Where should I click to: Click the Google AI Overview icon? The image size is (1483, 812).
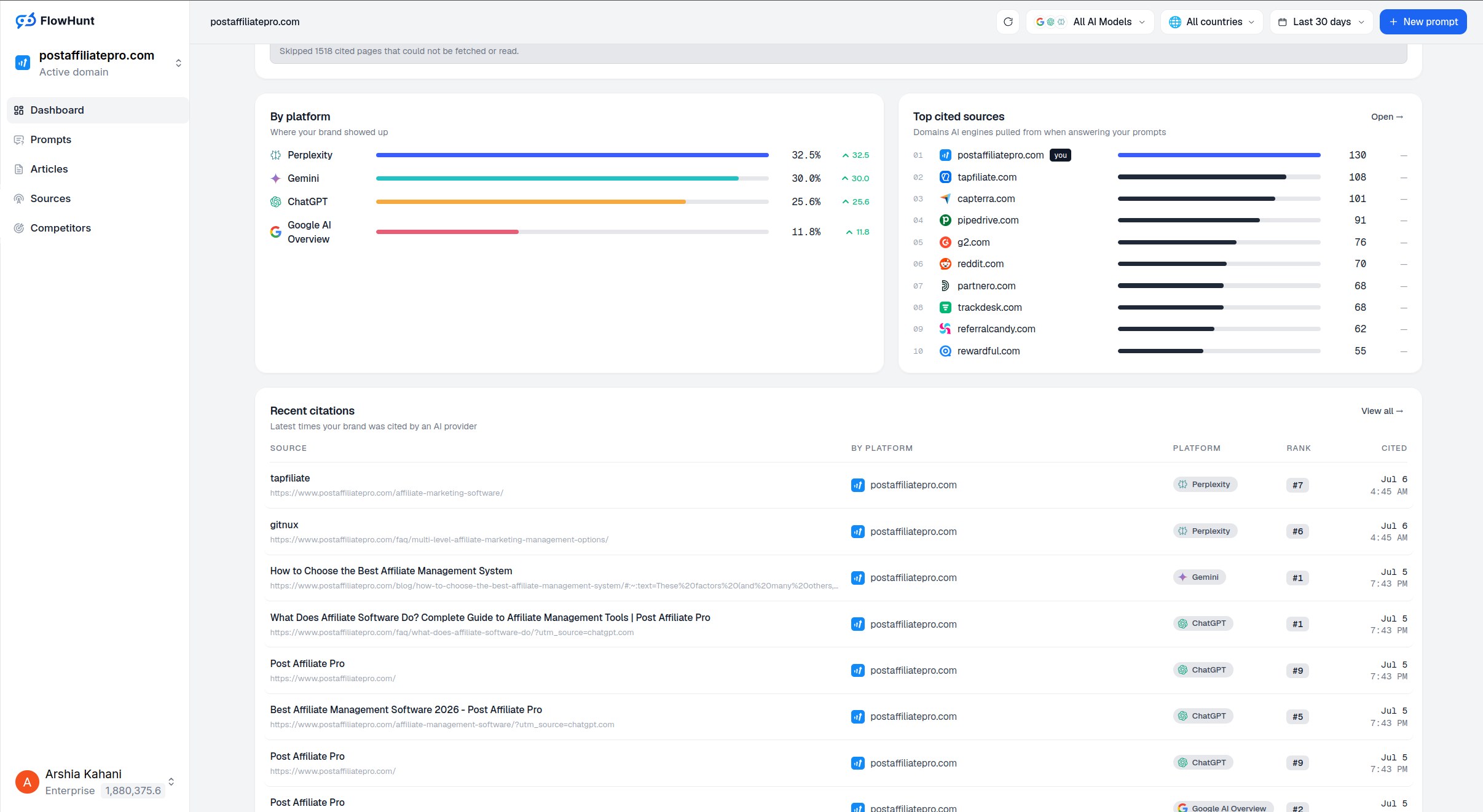(x=276, y=232)
